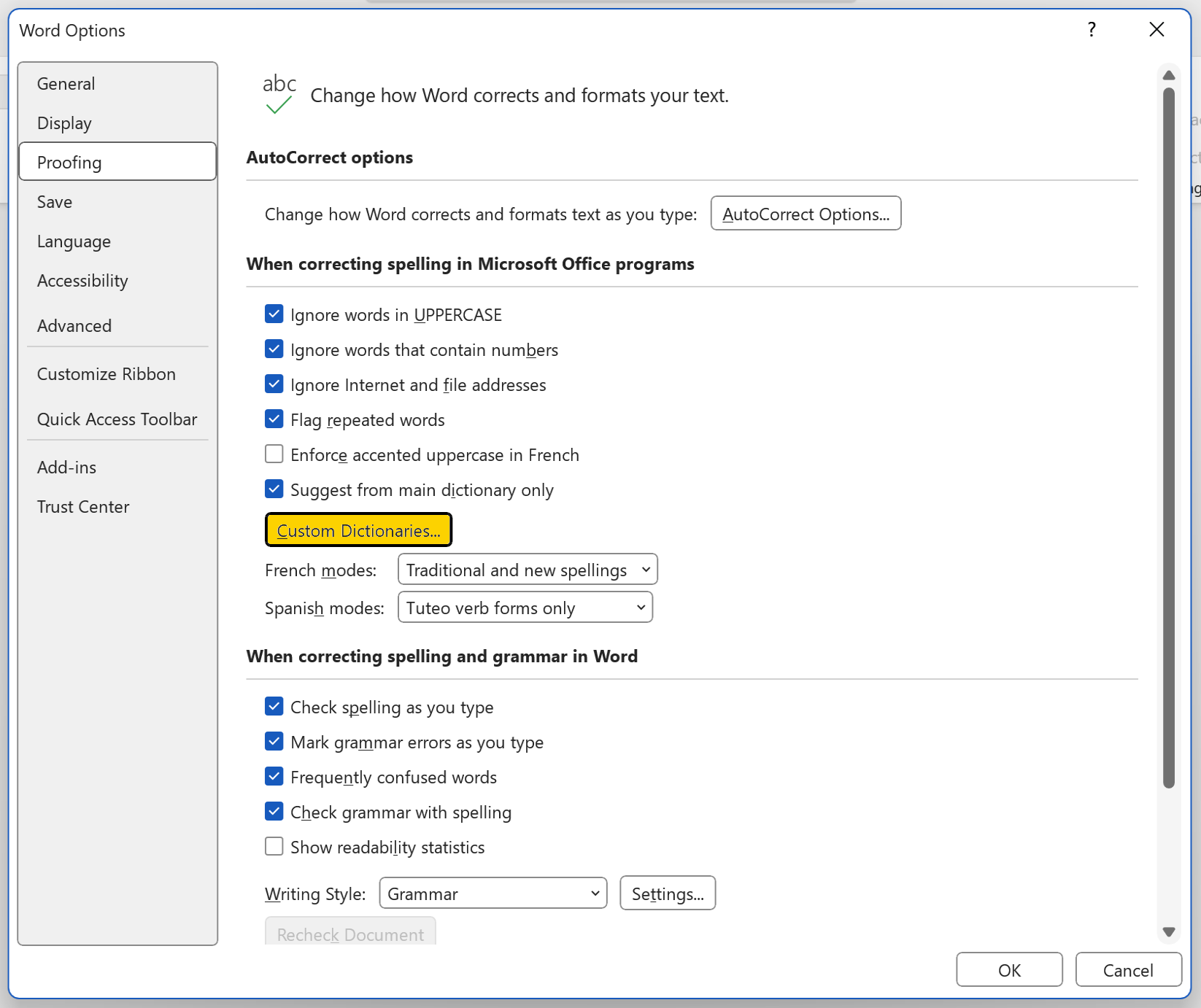Click the Help question mark icon

coord(1092,30)
